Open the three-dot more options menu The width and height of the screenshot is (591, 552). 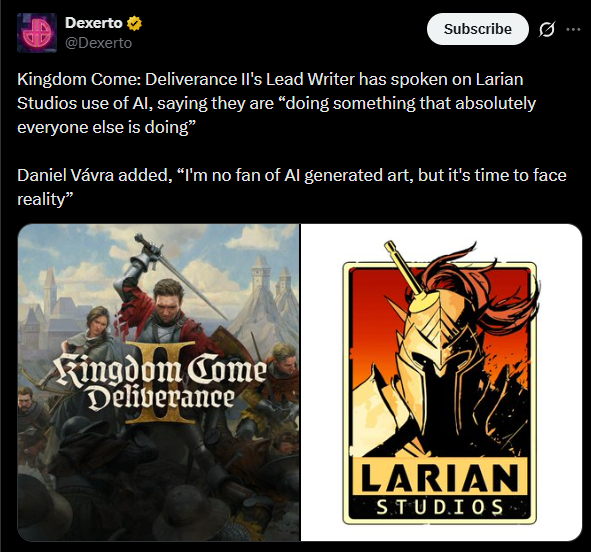pos(573,29)
